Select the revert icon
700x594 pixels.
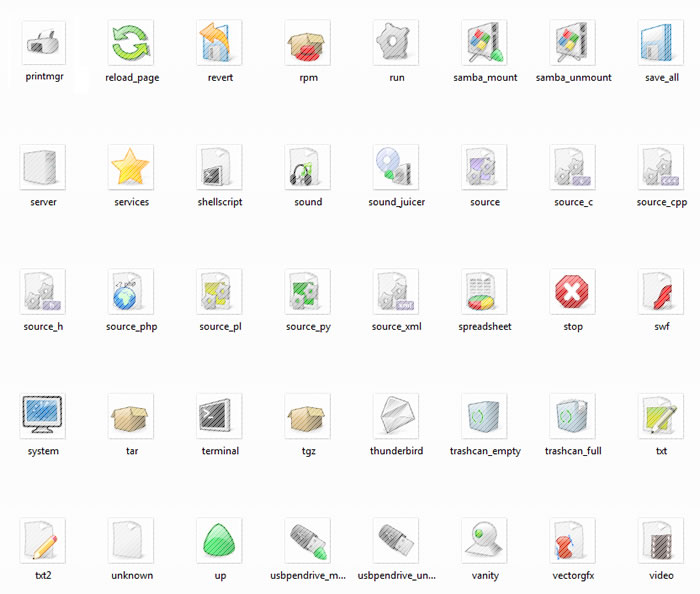pos(219,43)
